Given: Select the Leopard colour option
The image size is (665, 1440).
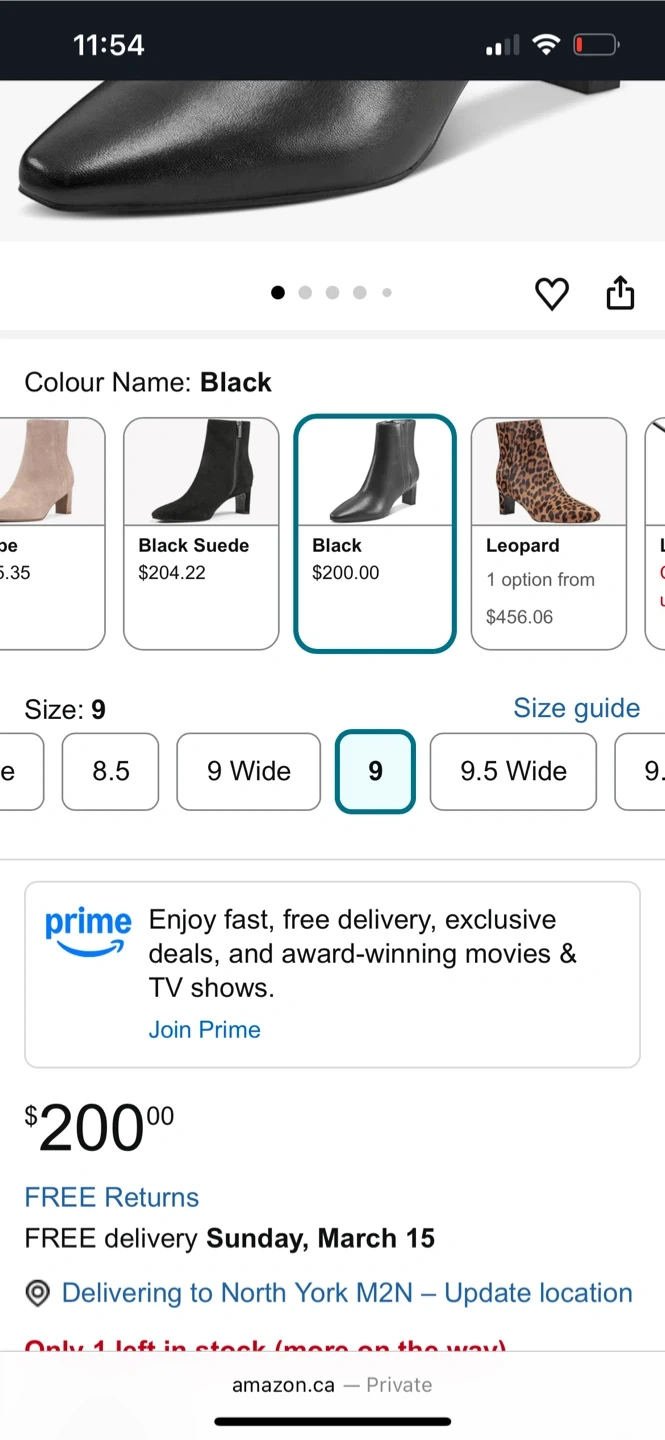Looking at the screenshot, I should (x=548, y=533).
